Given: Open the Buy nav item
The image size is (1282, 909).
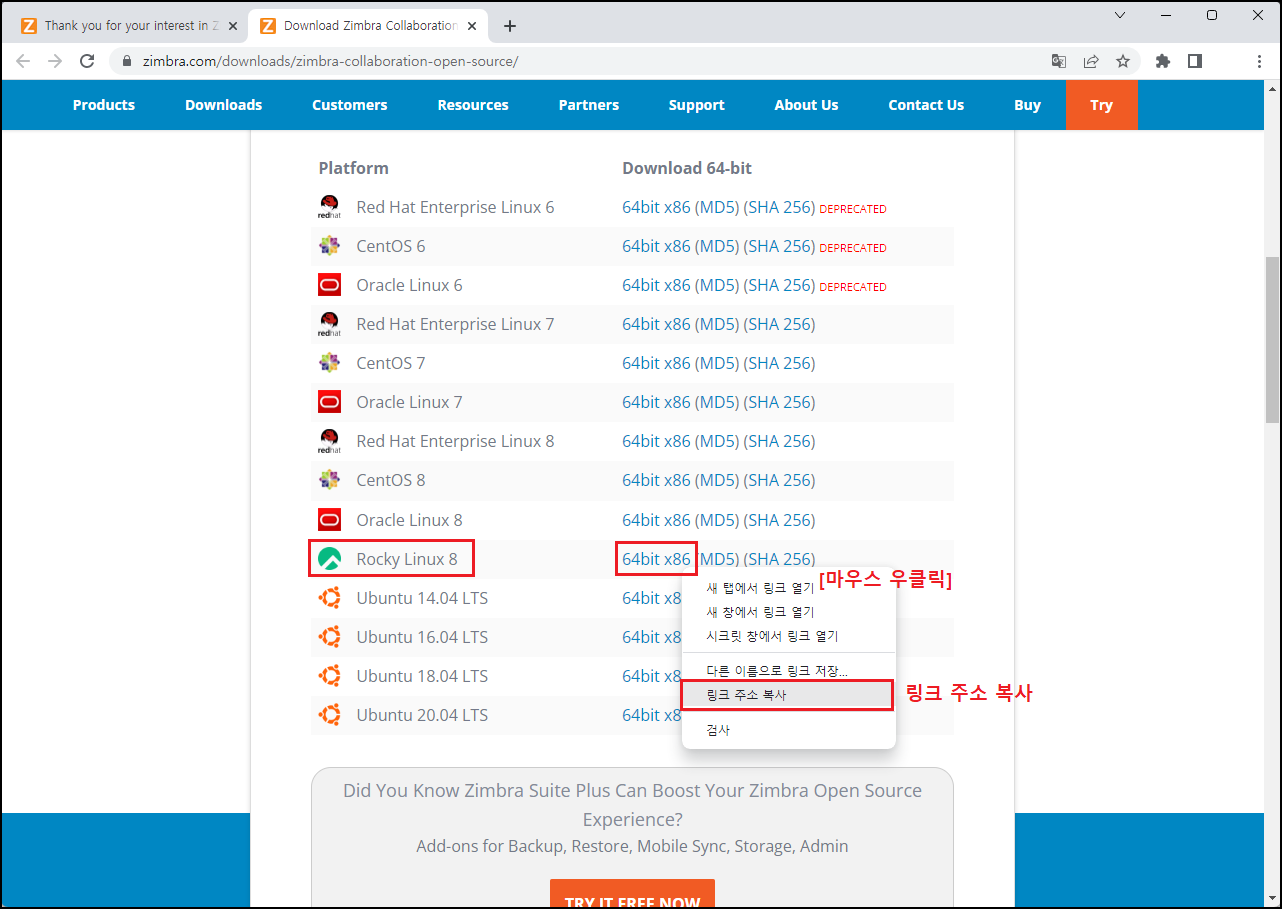Looking at the screenshot, I should (1028, 105).
